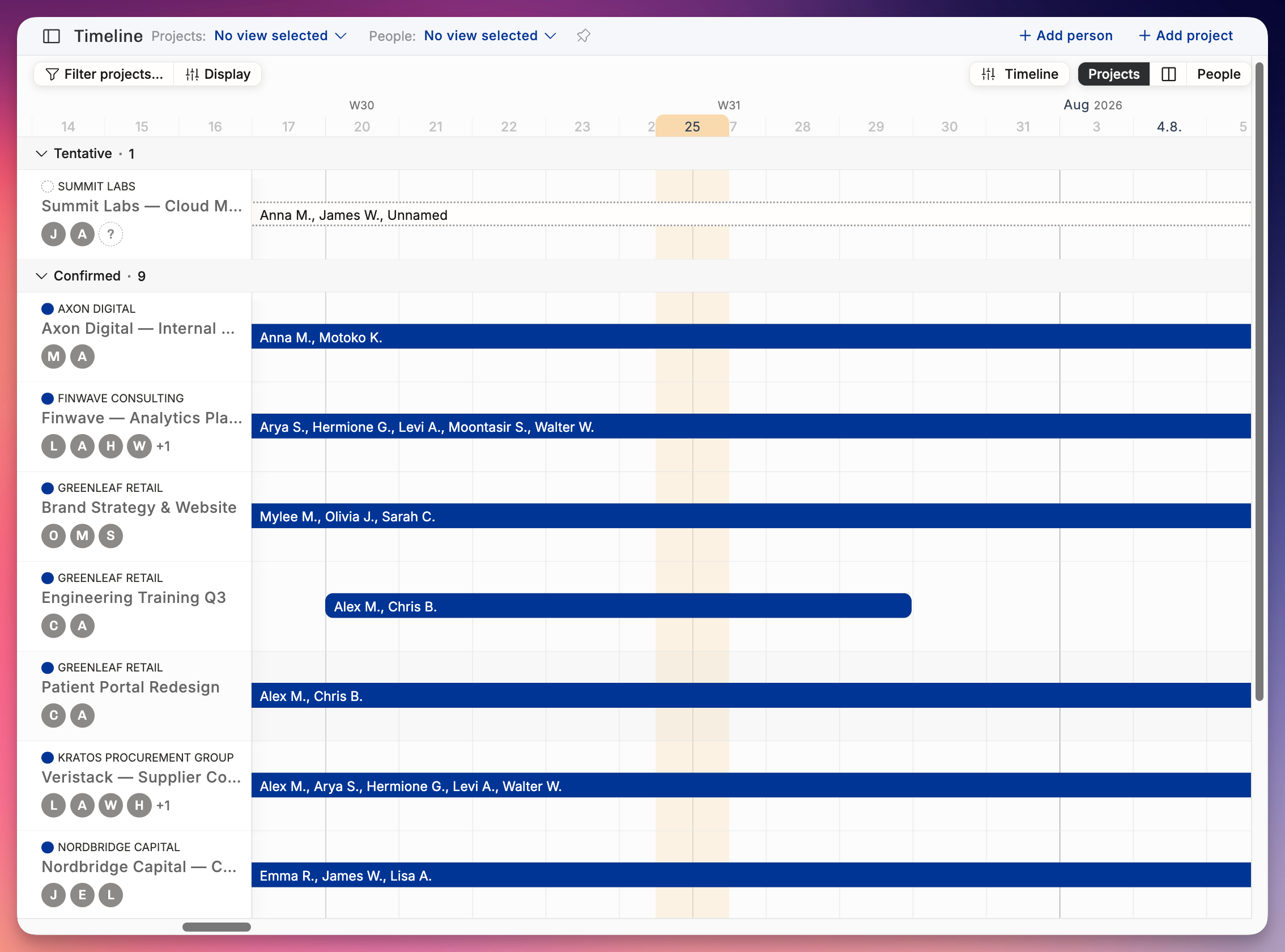Select Engineering Training Q3 allocation bar
Viewport: 1285px width, 952px height.
click(x=618, y=606)
